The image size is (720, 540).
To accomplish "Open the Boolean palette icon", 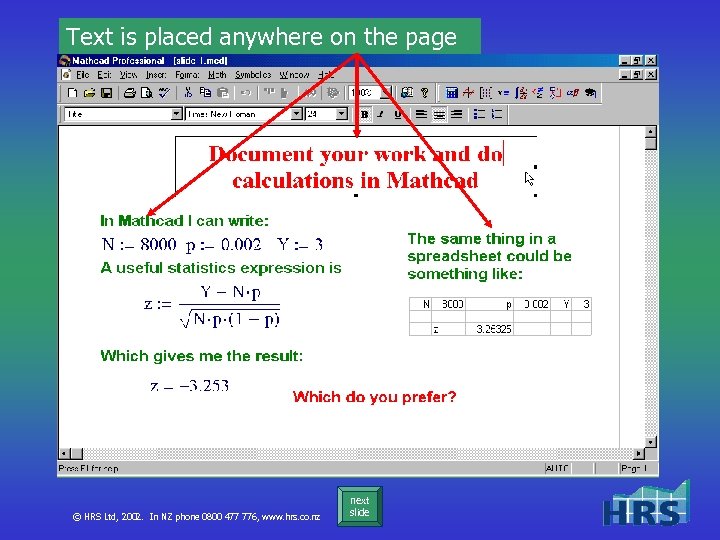I will 538,93.
